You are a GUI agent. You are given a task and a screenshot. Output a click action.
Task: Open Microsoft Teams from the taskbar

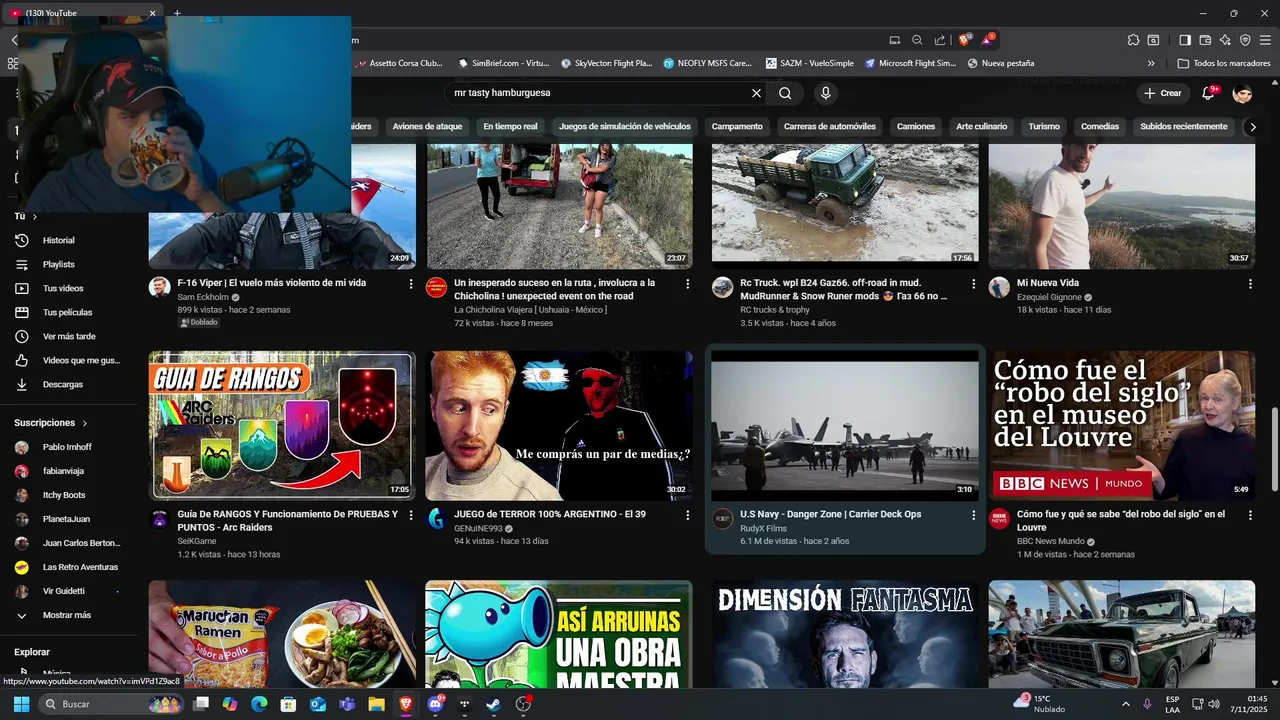coord(347,704)
